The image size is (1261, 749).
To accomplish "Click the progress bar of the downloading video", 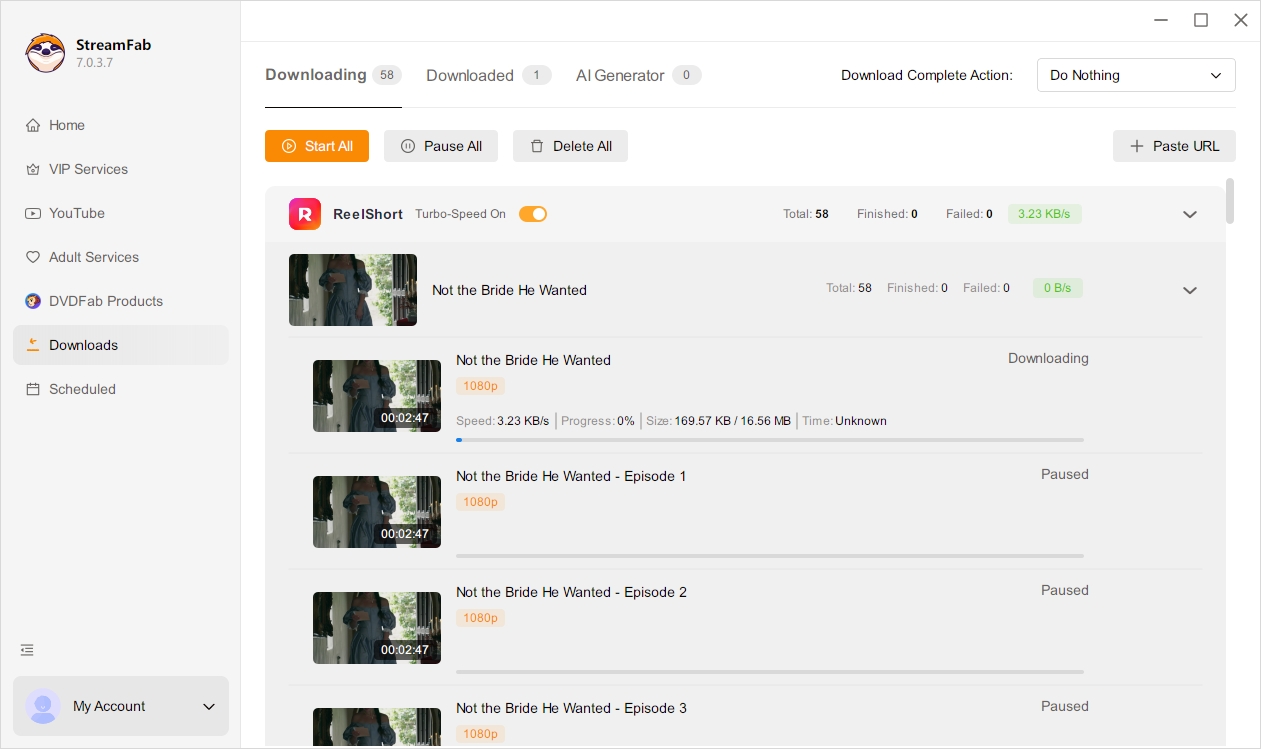I will (770, 440).
